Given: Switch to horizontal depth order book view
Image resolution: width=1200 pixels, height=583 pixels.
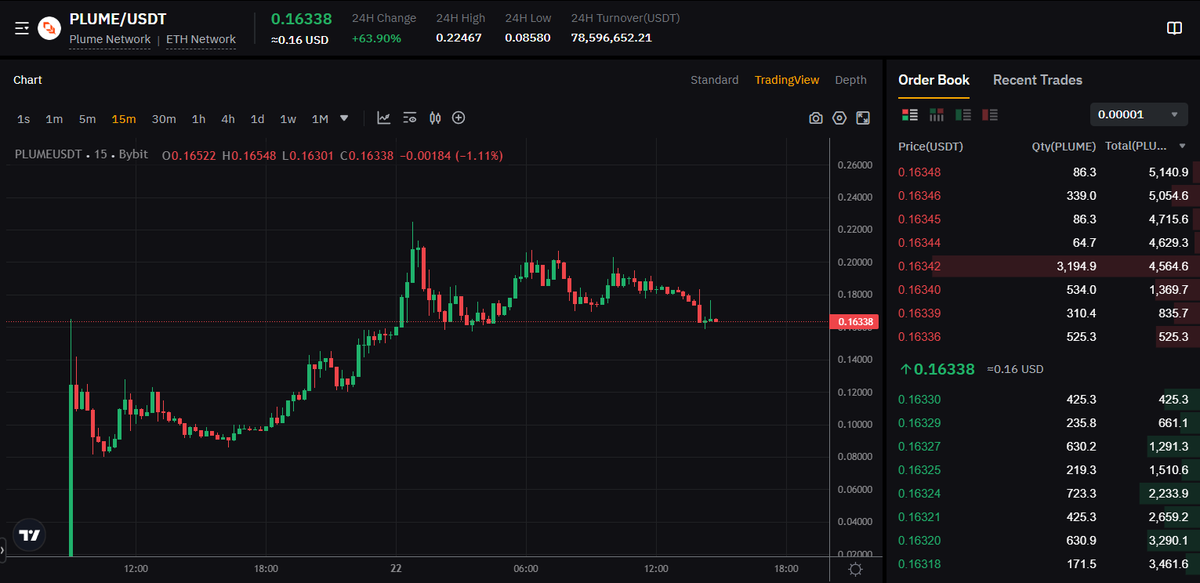Looking at the screenshot, I should [x=937, y=115].
